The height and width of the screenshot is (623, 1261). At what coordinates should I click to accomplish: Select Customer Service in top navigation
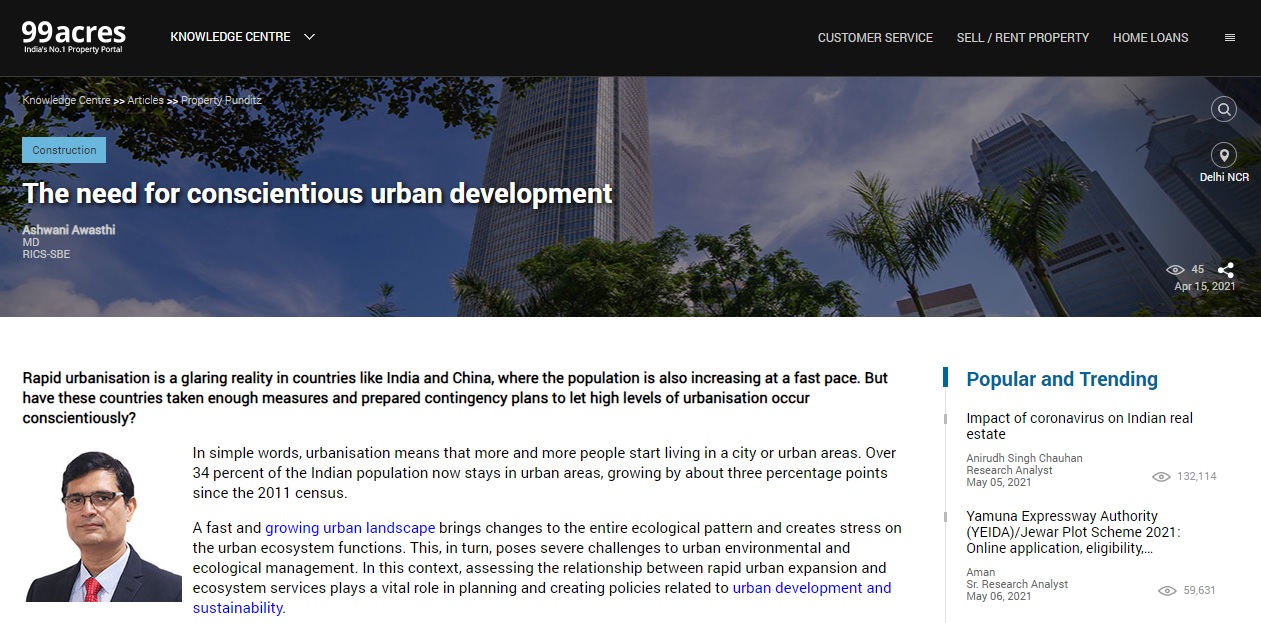click(x=875, y=37)
